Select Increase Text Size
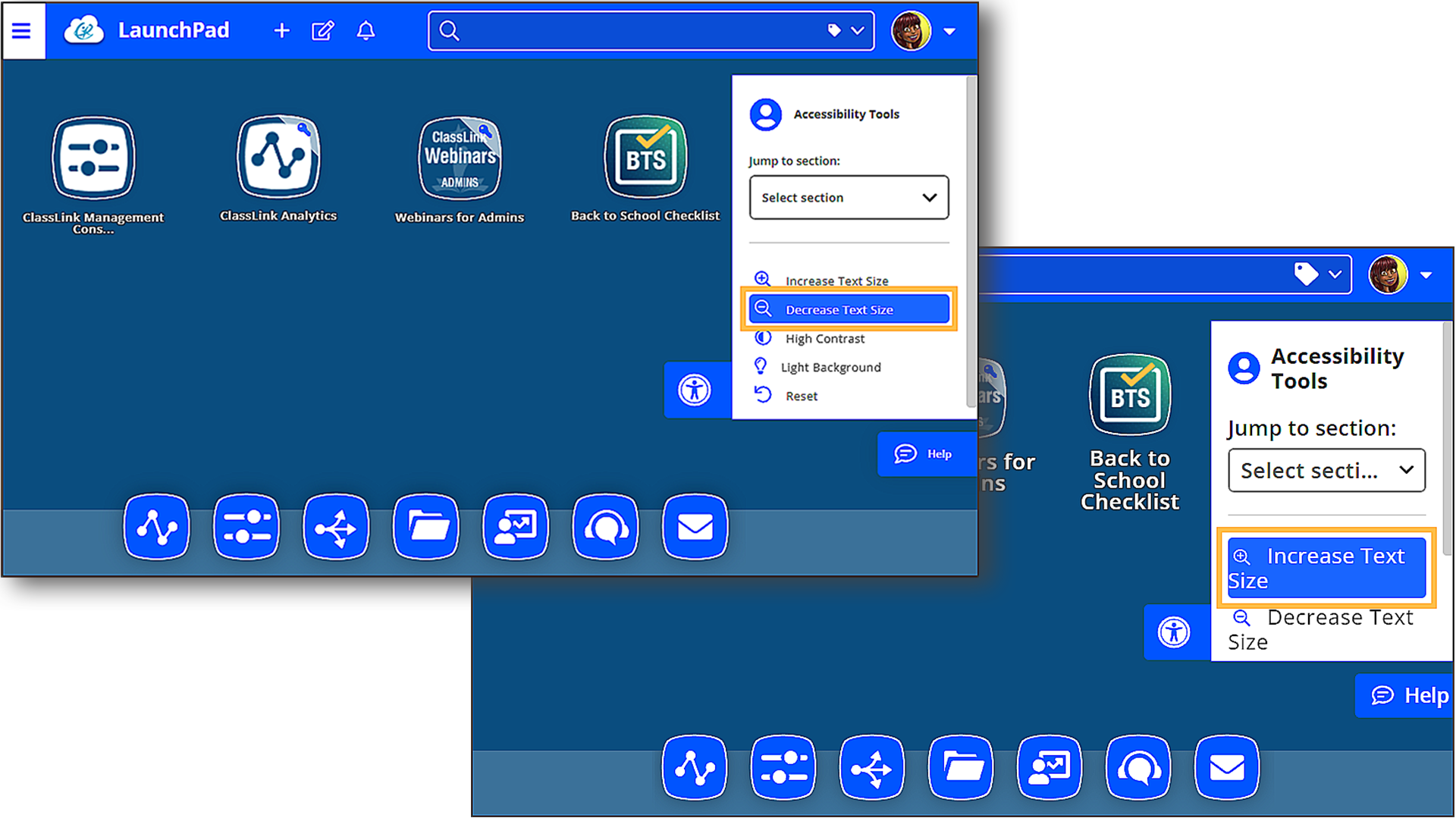The image size is (1456, 818). pos(1326,567)
